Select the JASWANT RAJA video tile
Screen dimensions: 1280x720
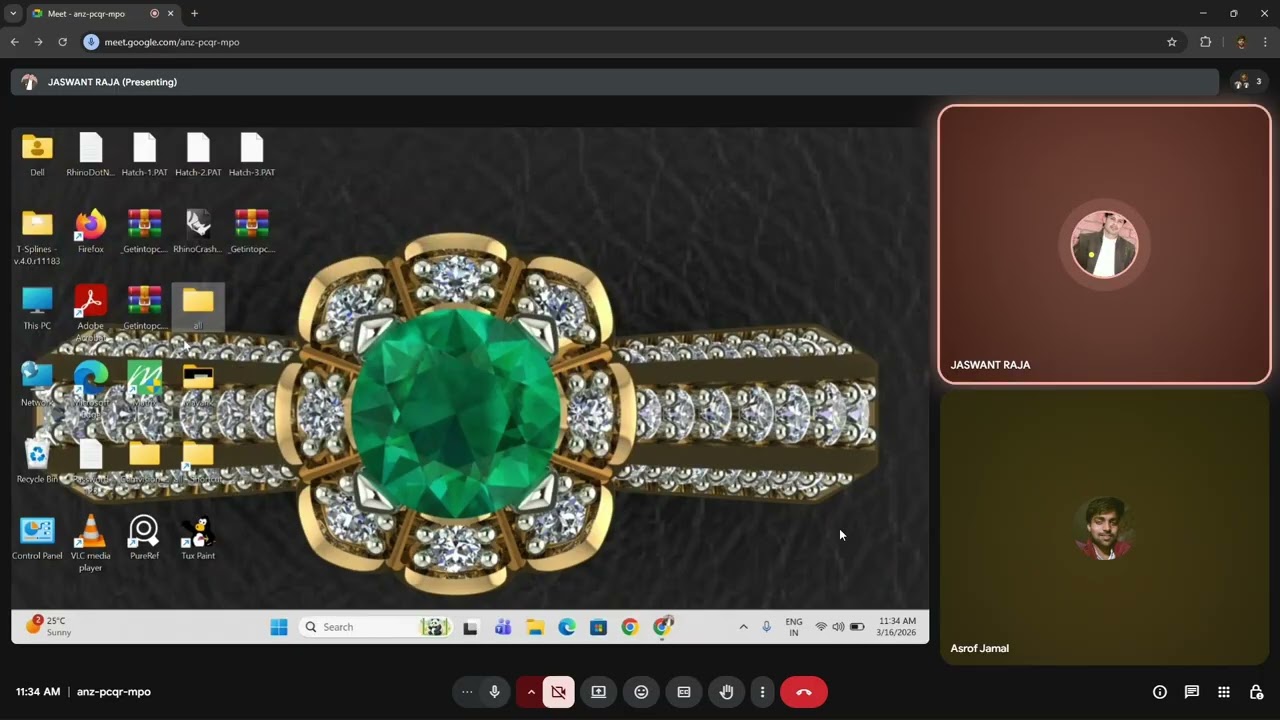(1104, 245)
